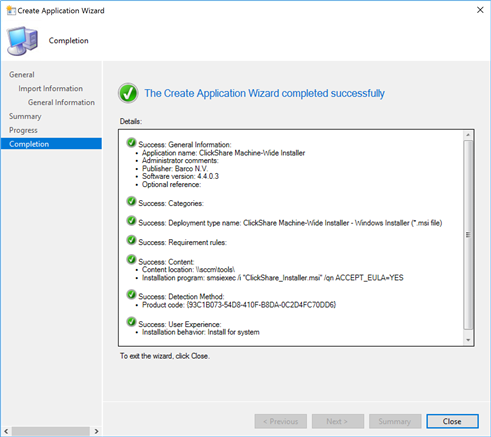Select Import Information in sidebar

click(50, 89)
